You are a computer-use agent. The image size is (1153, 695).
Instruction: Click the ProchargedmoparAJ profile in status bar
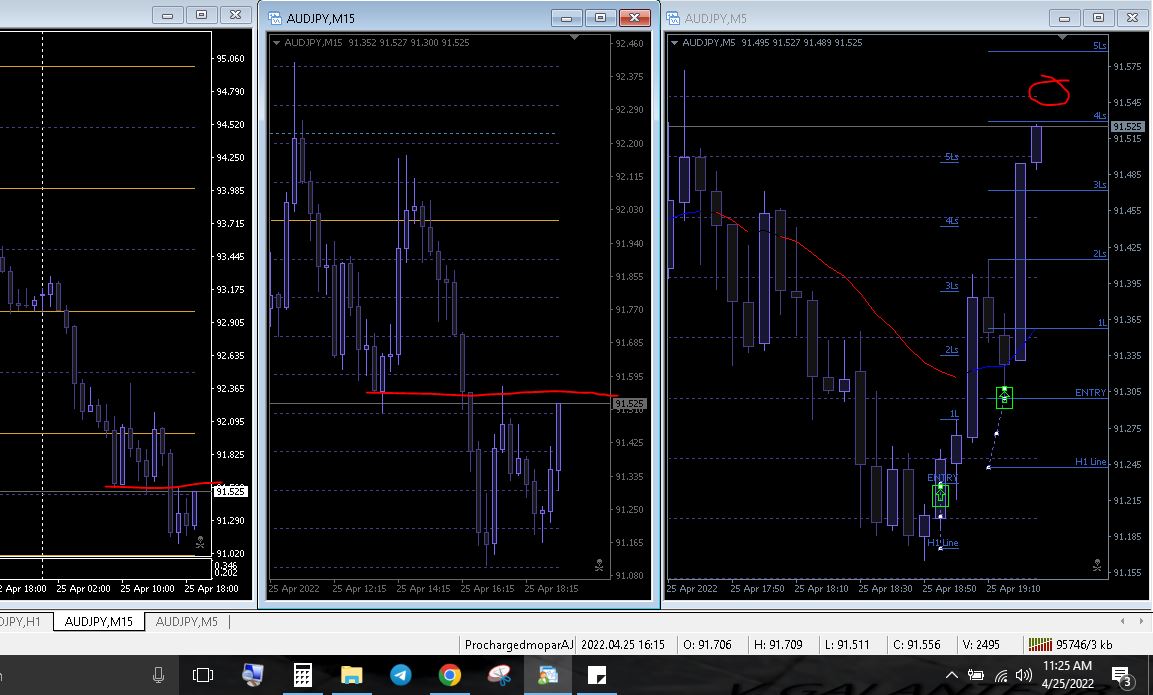pos(518,645)
